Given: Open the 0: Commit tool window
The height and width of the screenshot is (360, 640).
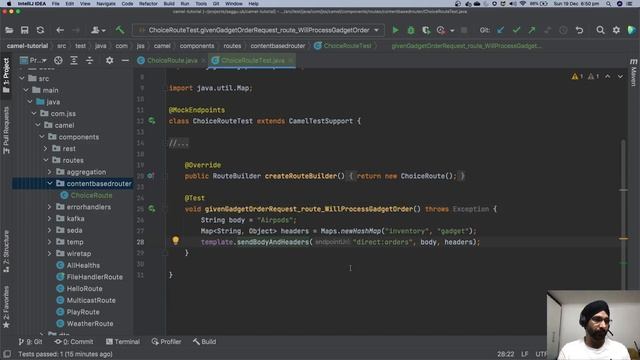Looking at the screenshot, I should pos(74,342).
